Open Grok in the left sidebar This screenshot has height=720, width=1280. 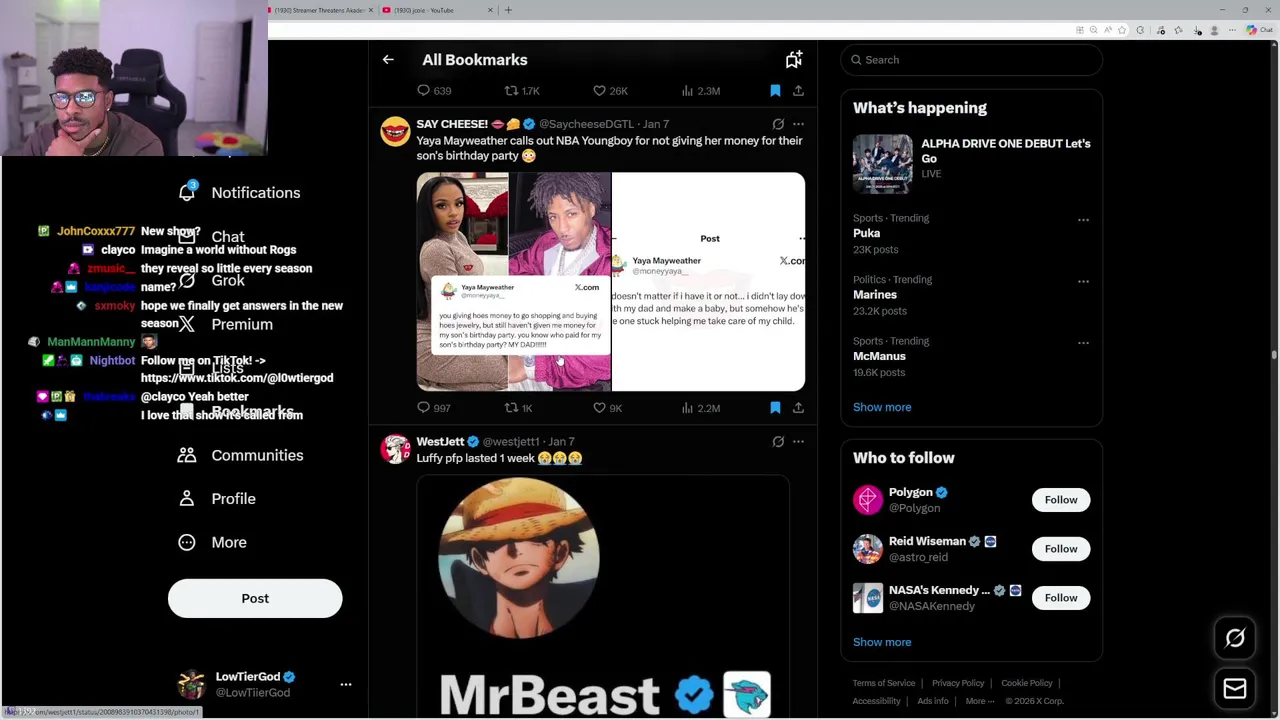[212, 281]
